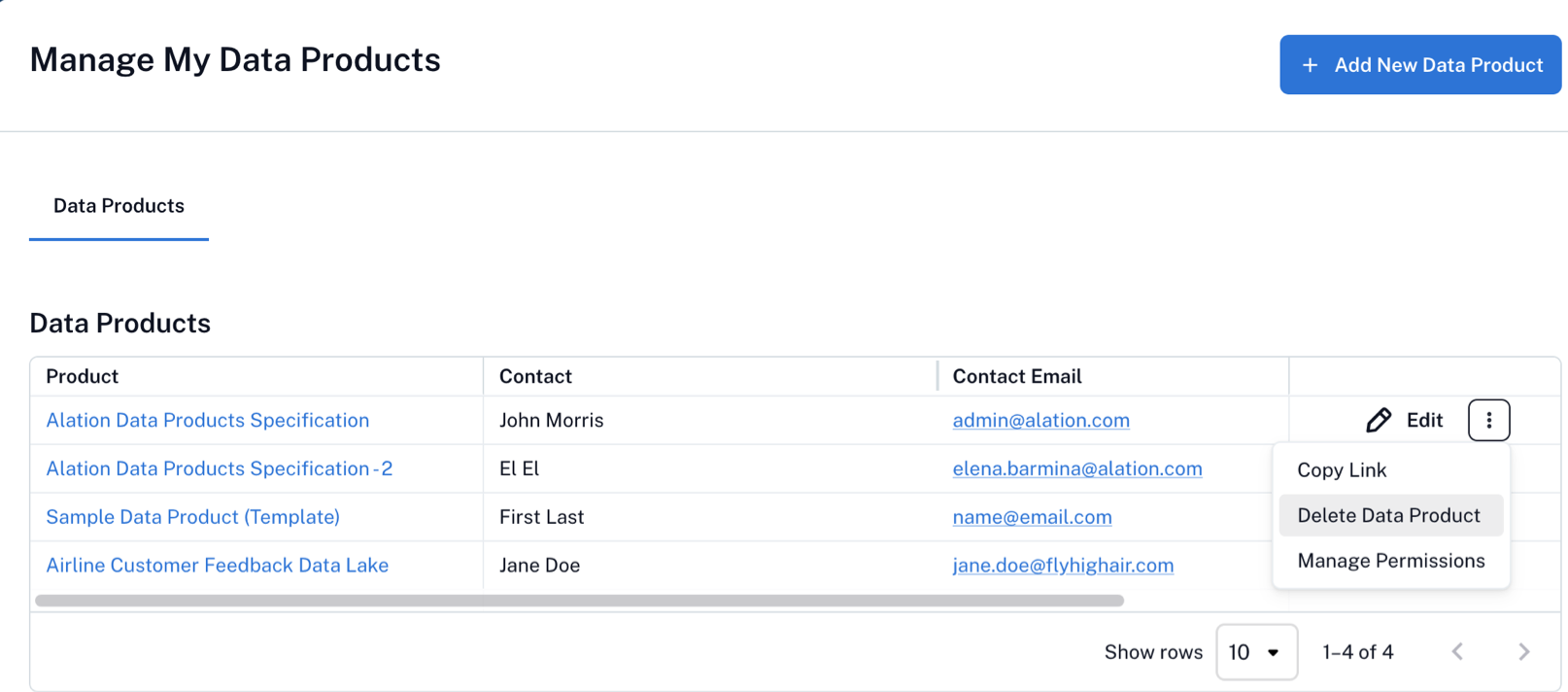Image resolution: width=1568 pixels, height=692 pixels.
Task: Open Airline Customer Feedback Data Lake
Action: point(218,566)
